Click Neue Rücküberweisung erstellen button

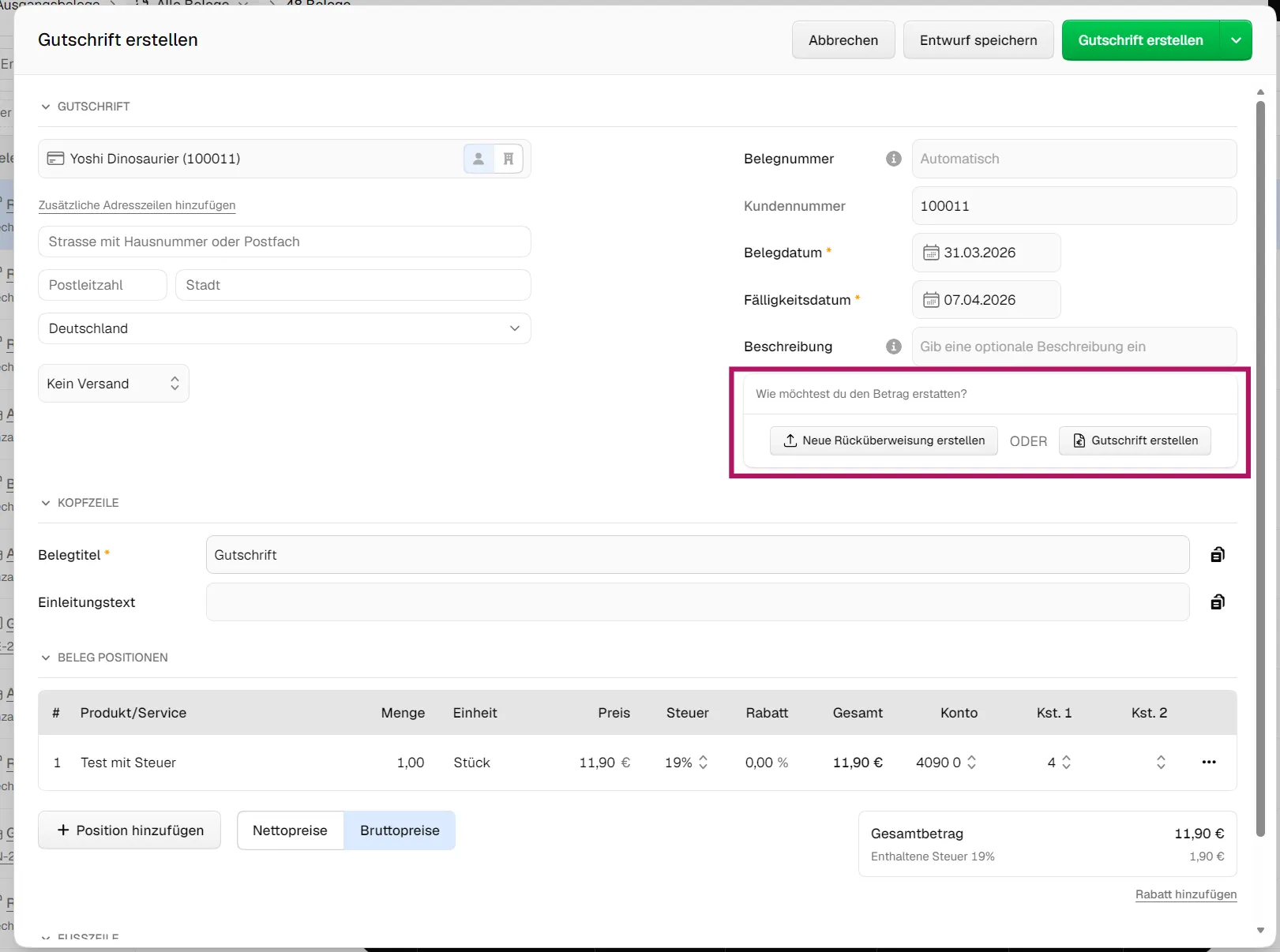tap(884, 440)
